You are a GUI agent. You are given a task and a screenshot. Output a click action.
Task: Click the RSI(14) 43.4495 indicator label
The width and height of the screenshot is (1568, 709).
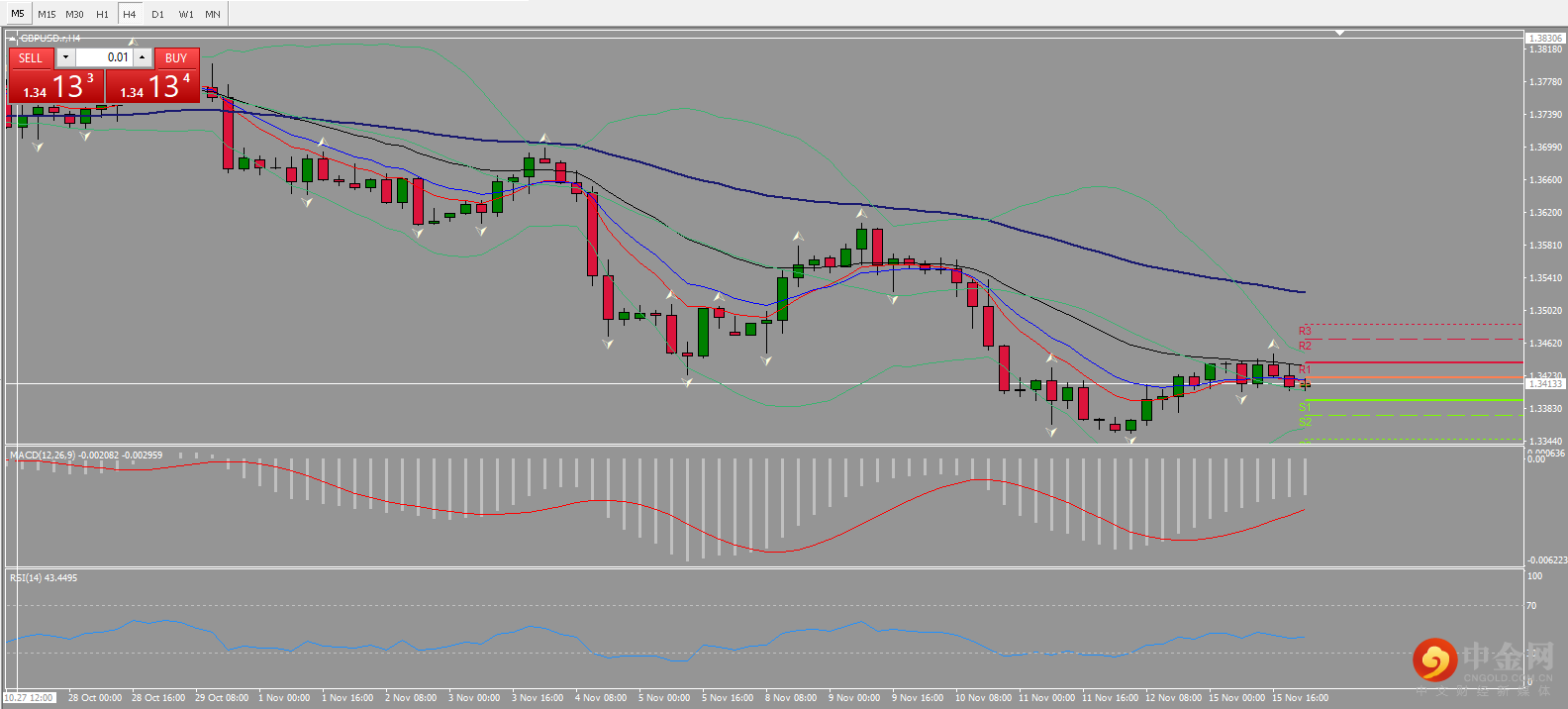(x=44, y=577)
